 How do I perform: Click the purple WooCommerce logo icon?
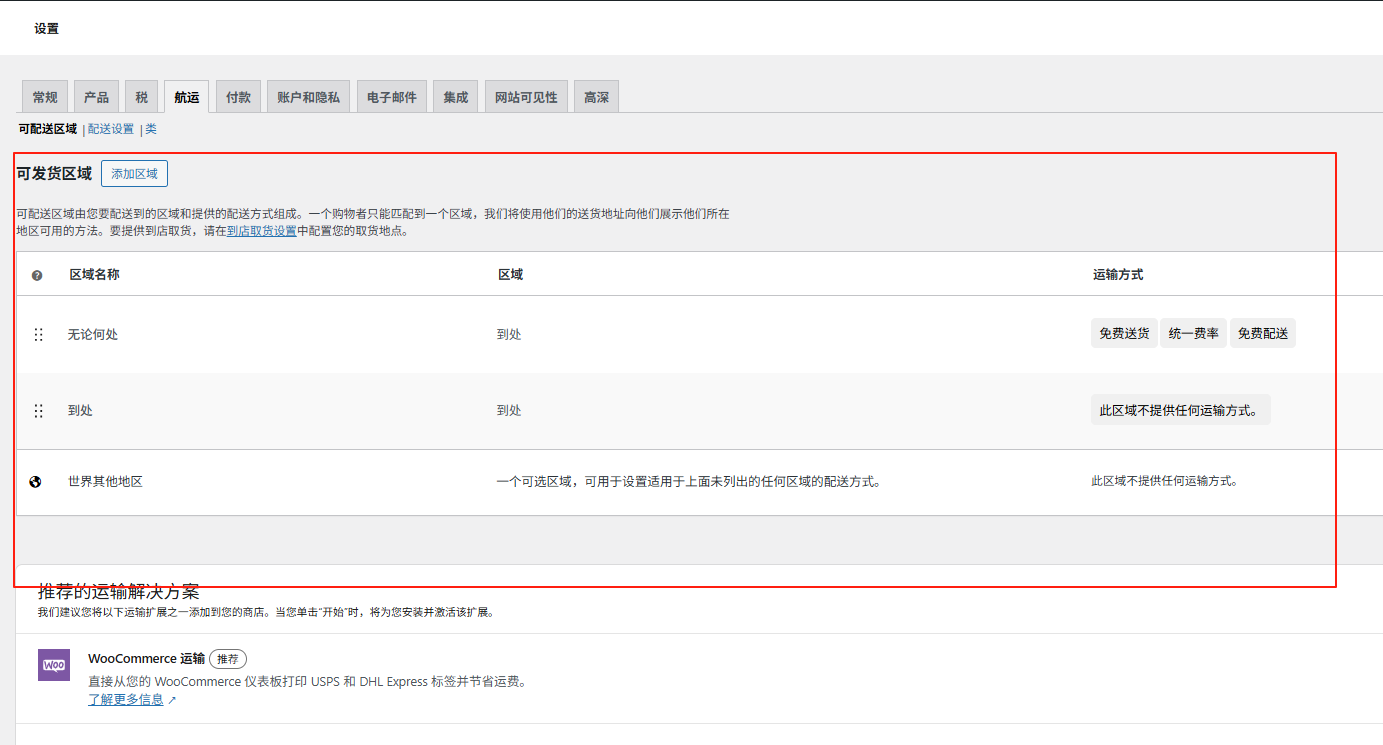54,665
